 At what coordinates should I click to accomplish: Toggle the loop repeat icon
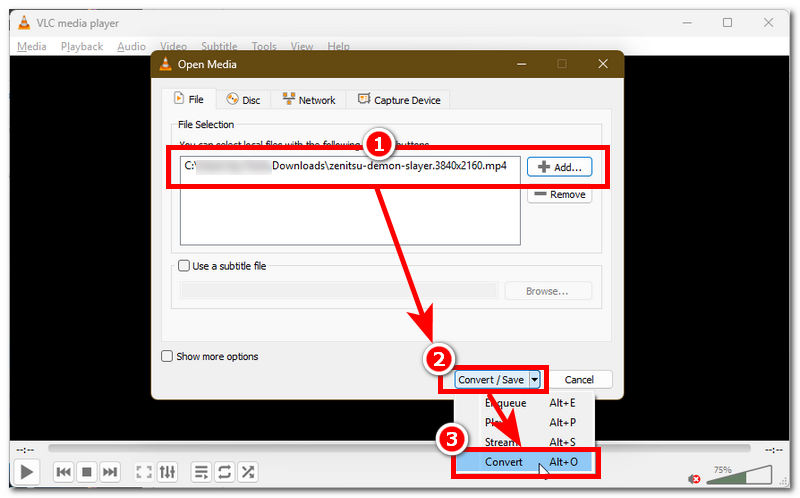click(225, 471)
